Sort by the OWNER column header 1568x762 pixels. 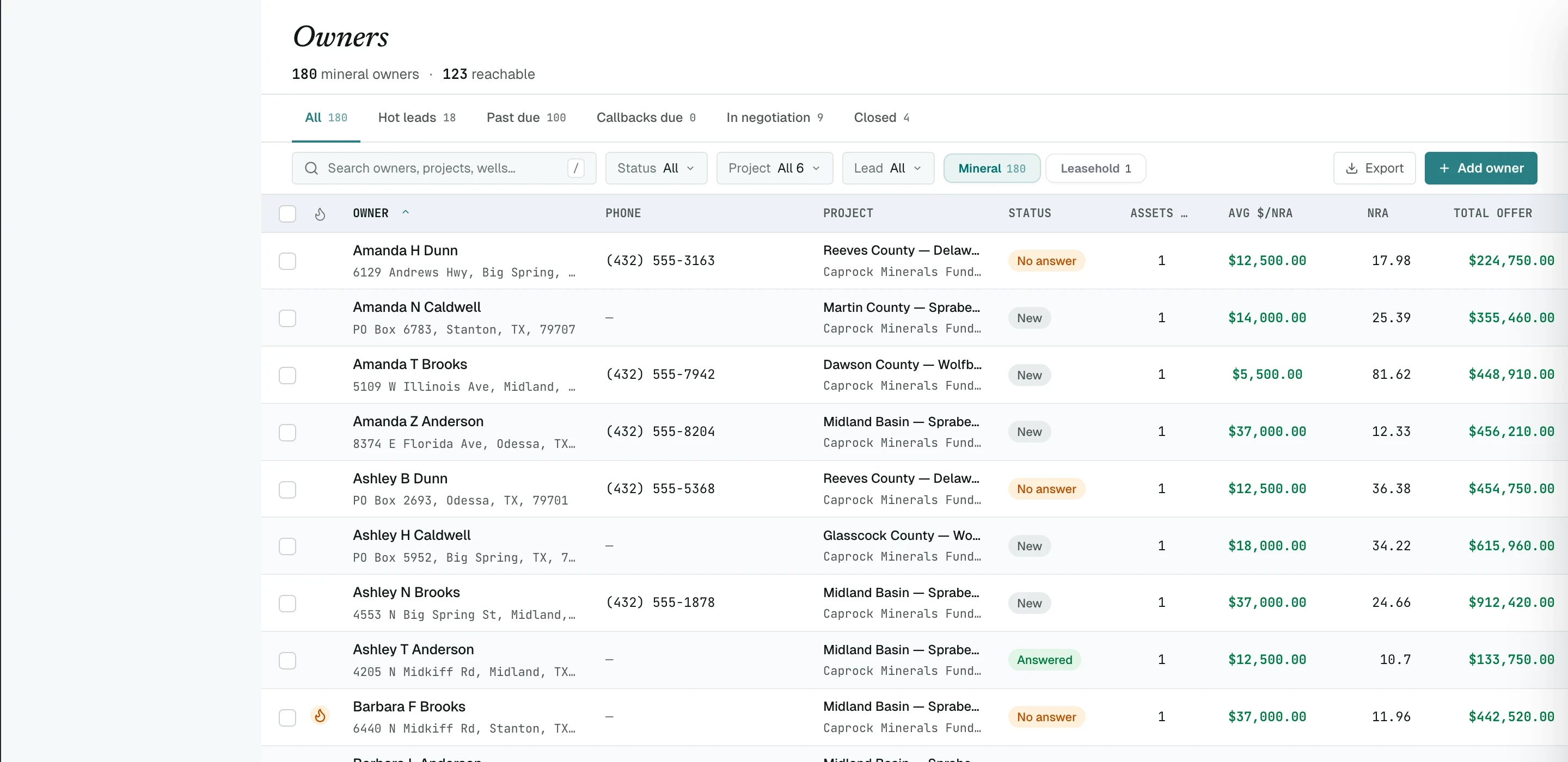pos(370,213)
